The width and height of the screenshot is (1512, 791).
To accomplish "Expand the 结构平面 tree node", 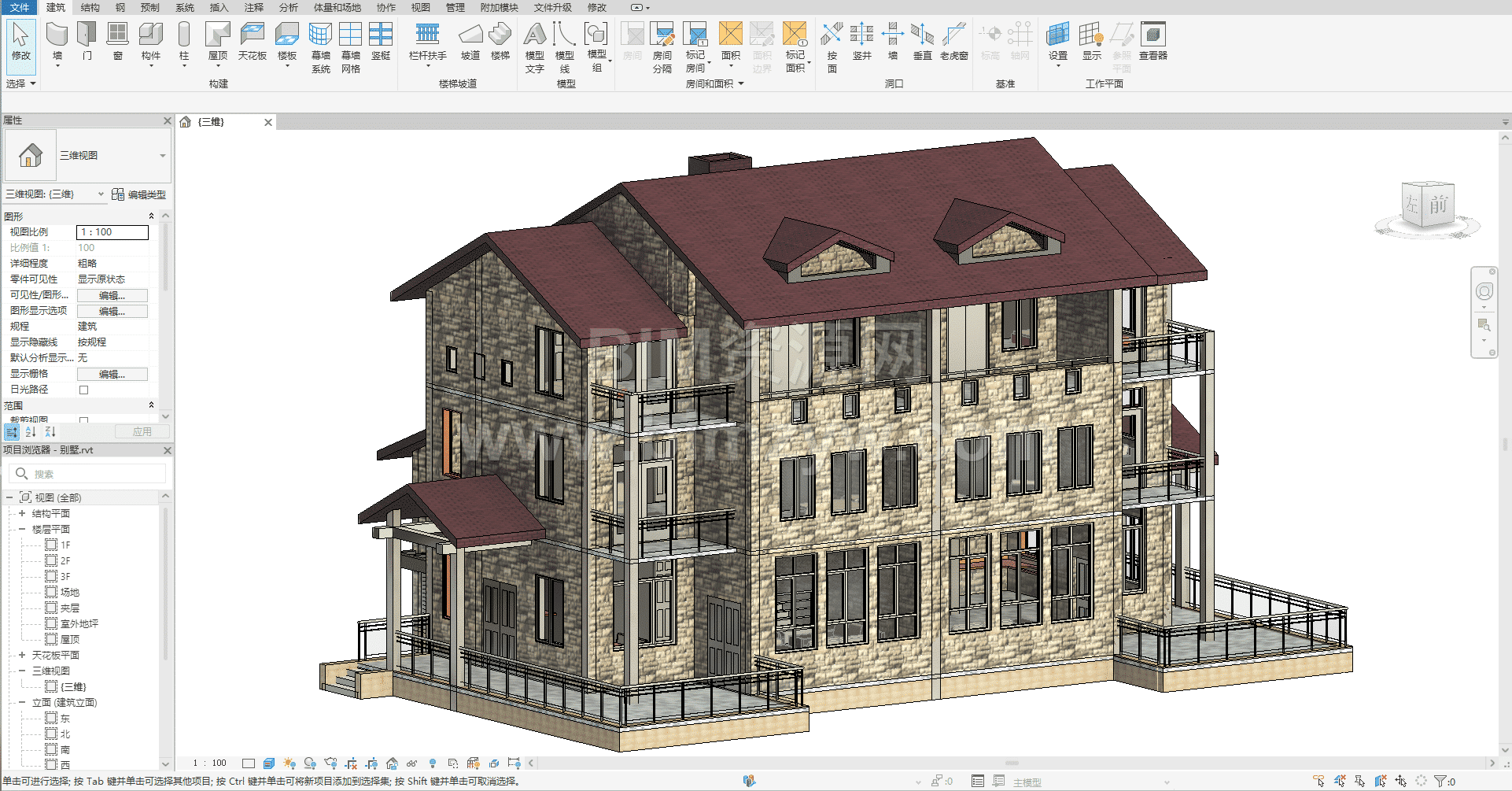I will click(22, 513).
